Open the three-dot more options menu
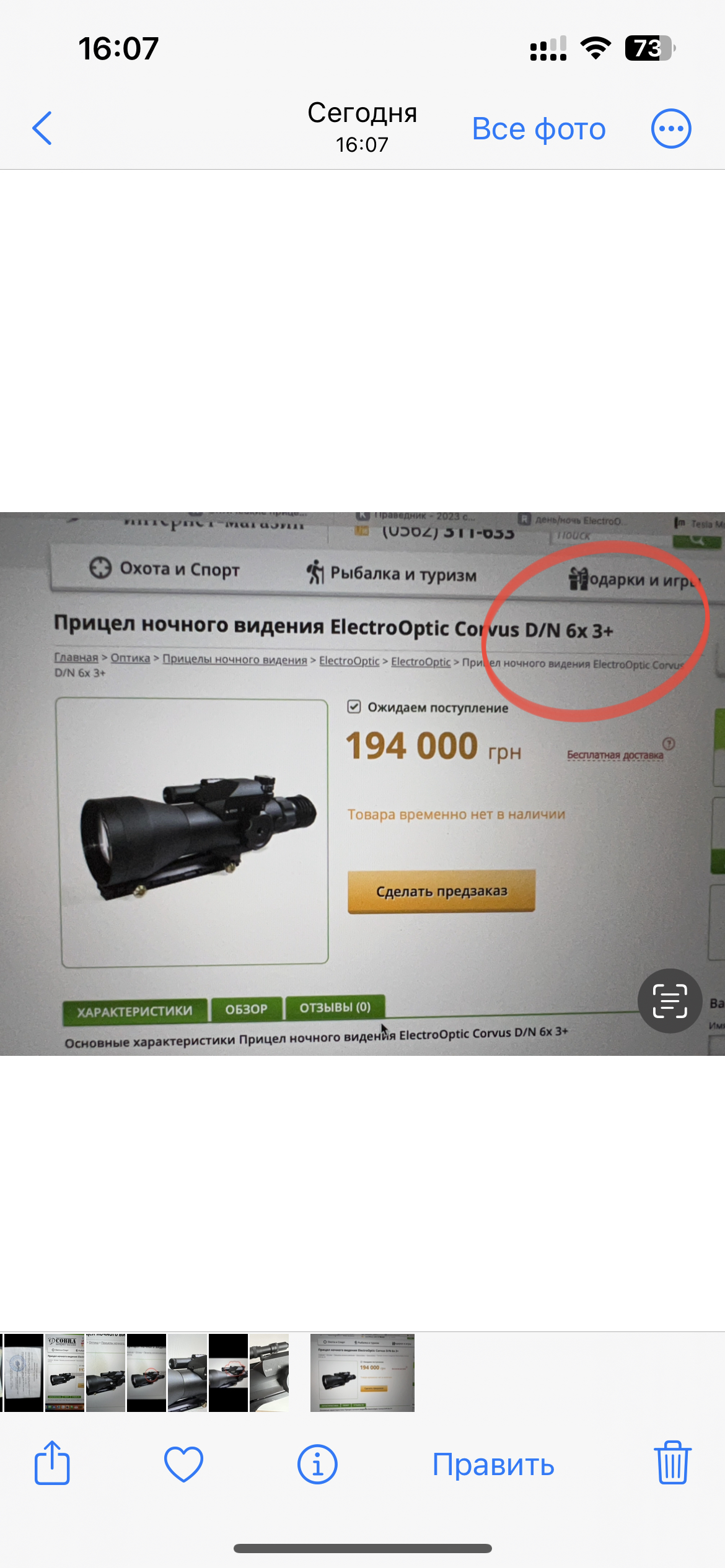The image size is (725, 1568). pos(671,129)
